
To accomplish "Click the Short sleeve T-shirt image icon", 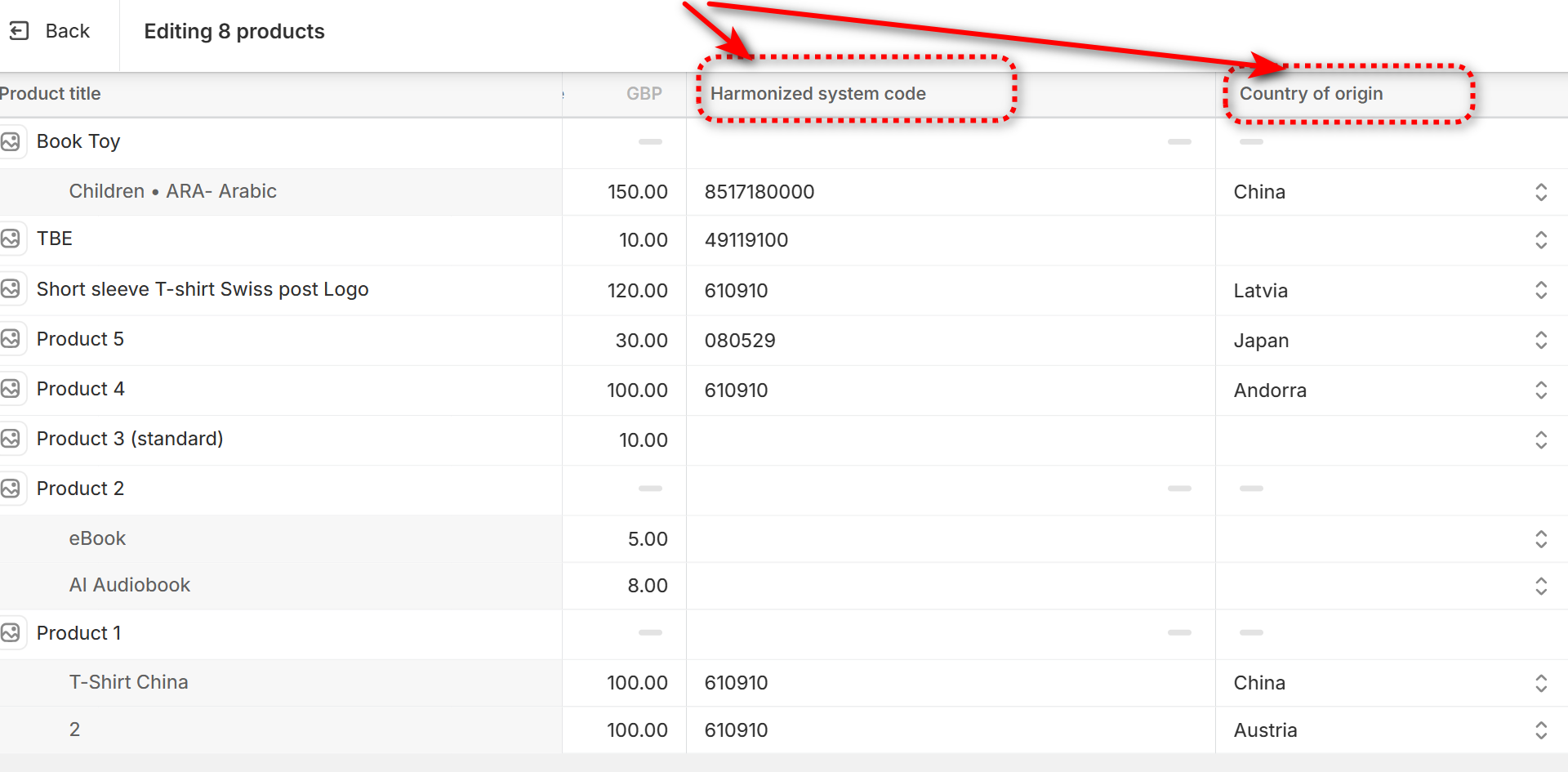I will (11, 289).
